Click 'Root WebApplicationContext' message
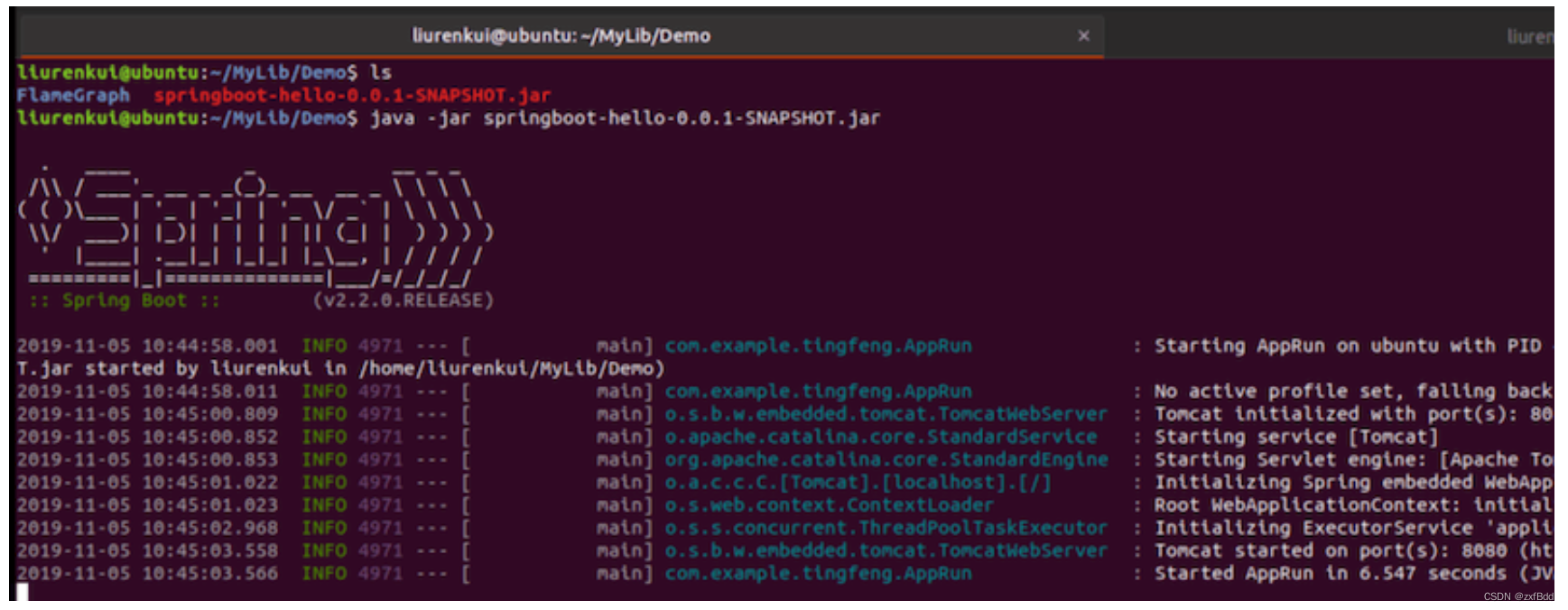Image resolution: width=1568 pixels, height=610 pixels. [1352, 505]
